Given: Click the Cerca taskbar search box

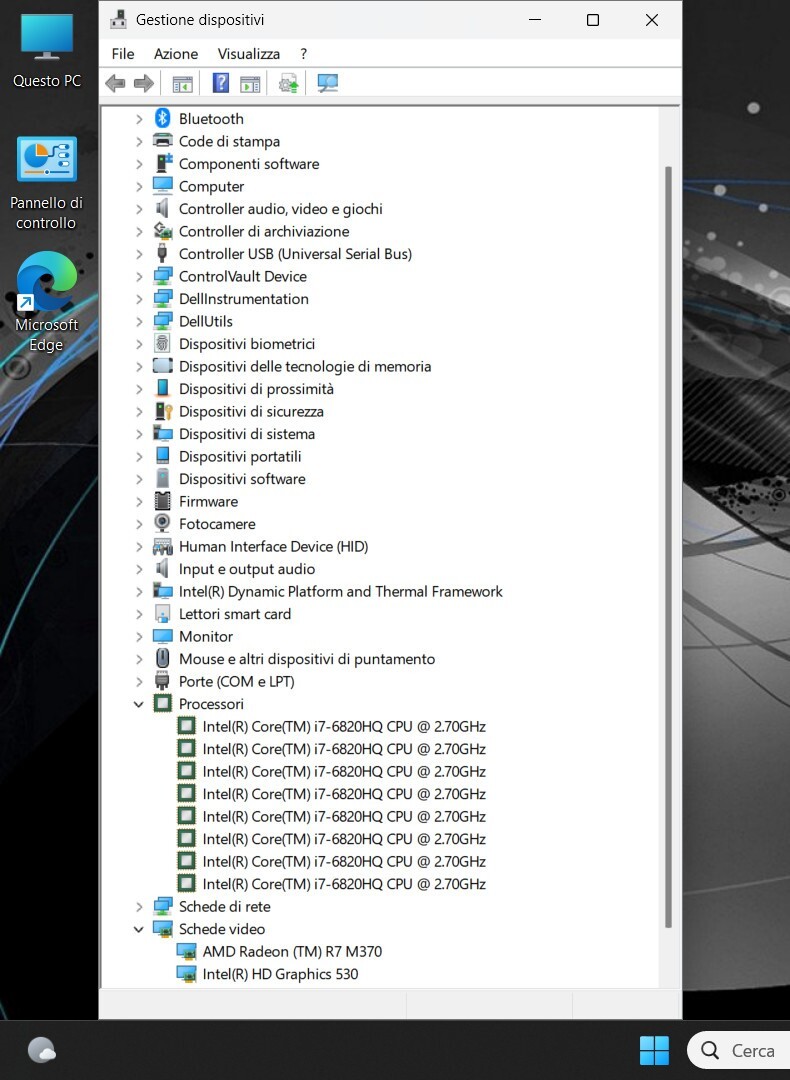Looking at the screenshot, I should click(739, 1050).
